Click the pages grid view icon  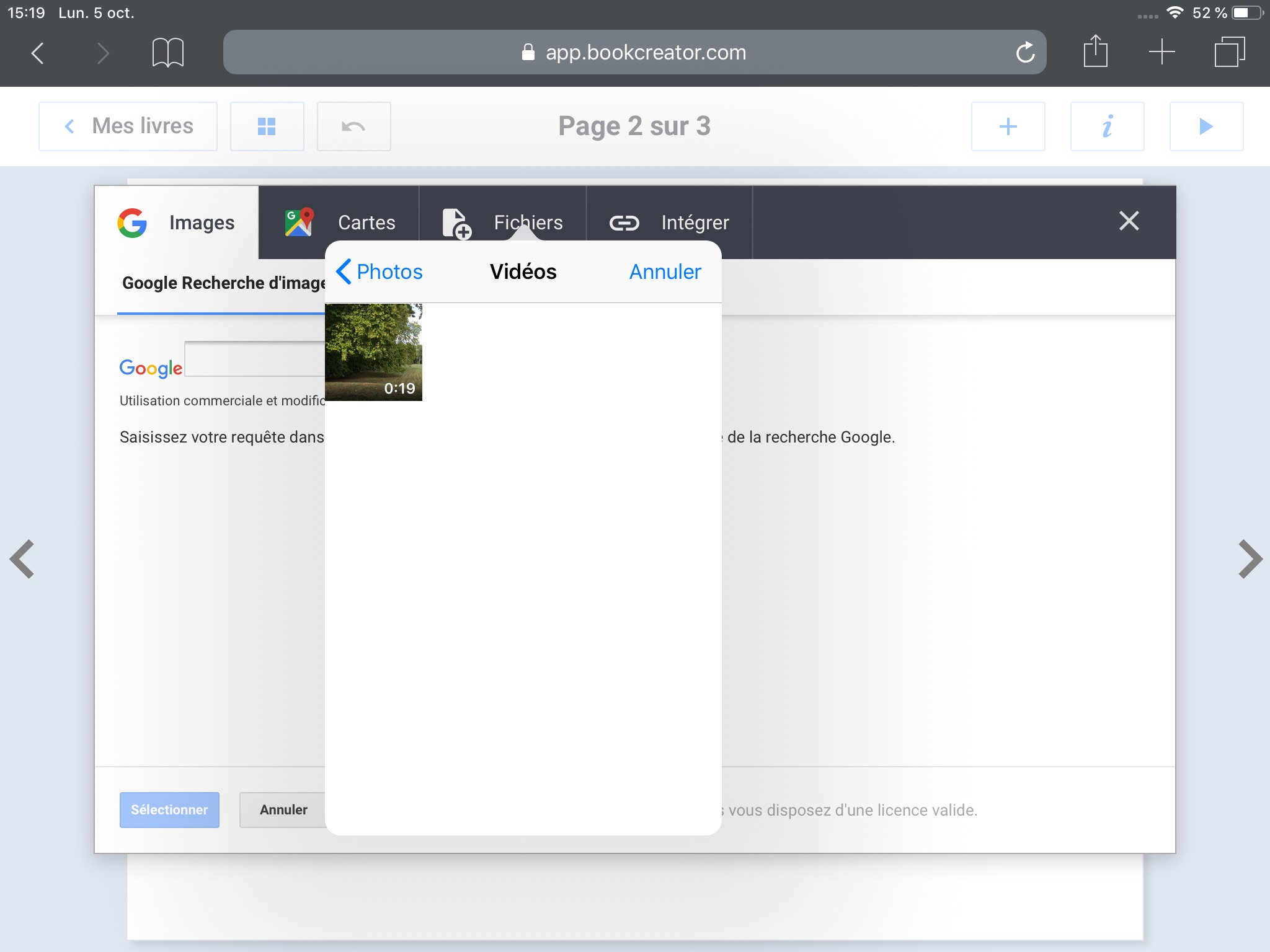click(x=267, y=126)
